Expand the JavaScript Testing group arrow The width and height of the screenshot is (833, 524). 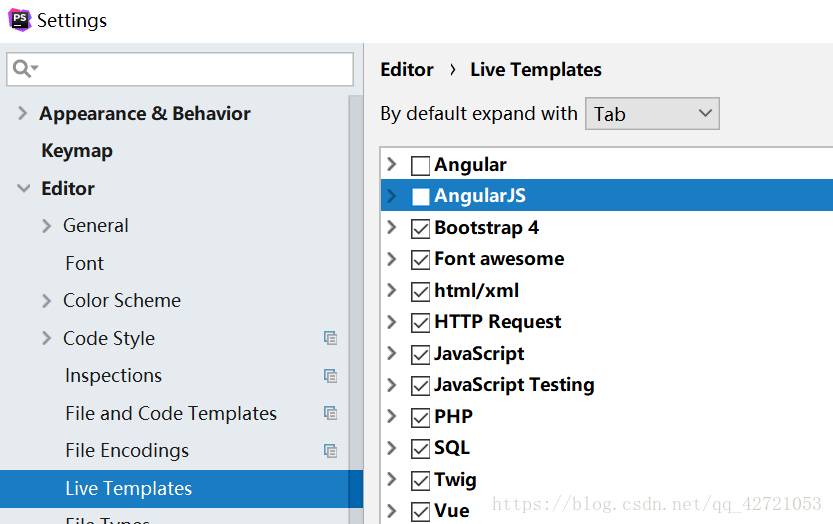tap(392, 385)
